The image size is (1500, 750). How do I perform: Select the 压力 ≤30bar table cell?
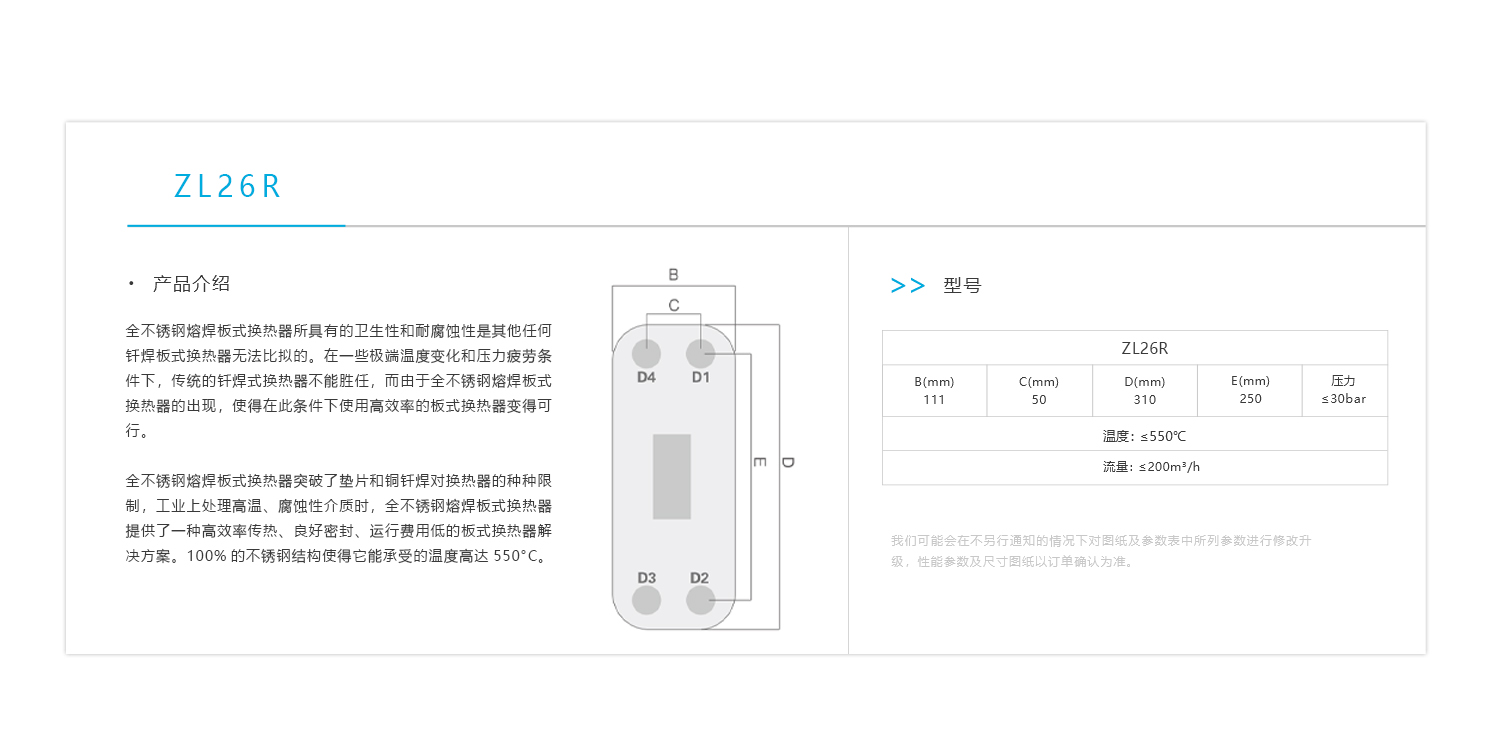[x=1343, y=390]
